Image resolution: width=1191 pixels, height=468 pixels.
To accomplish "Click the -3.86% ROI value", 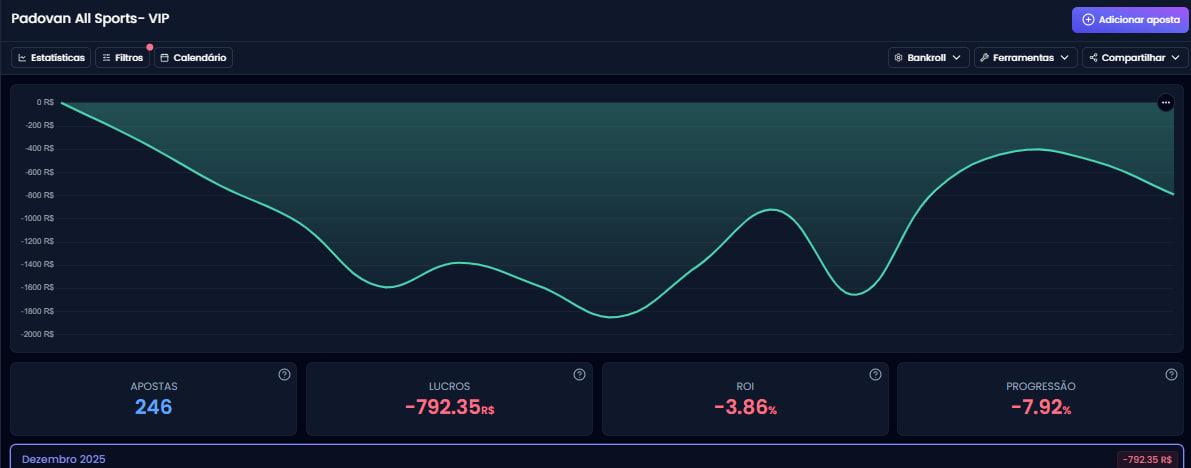I will coord(745,406).
